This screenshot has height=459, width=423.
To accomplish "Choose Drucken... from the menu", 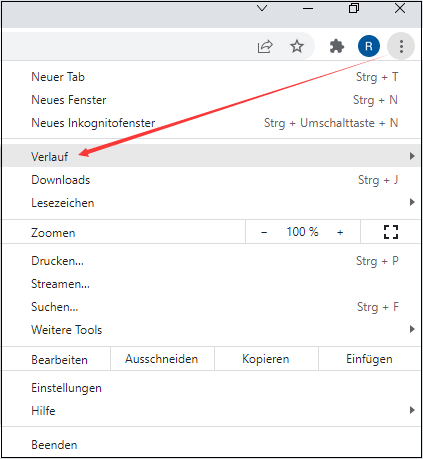I will [x=211, y=261].
